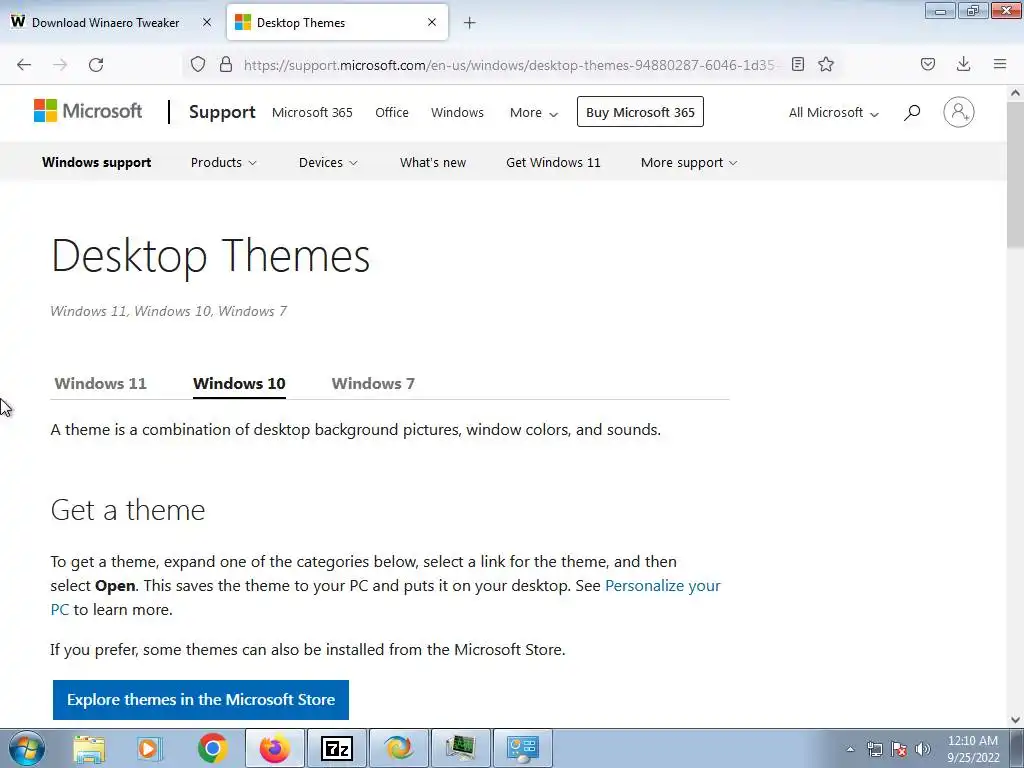Reload the page with the refresh icon
The height and width of the screenshot is (768, 1024).
click(x=96, y=65)
